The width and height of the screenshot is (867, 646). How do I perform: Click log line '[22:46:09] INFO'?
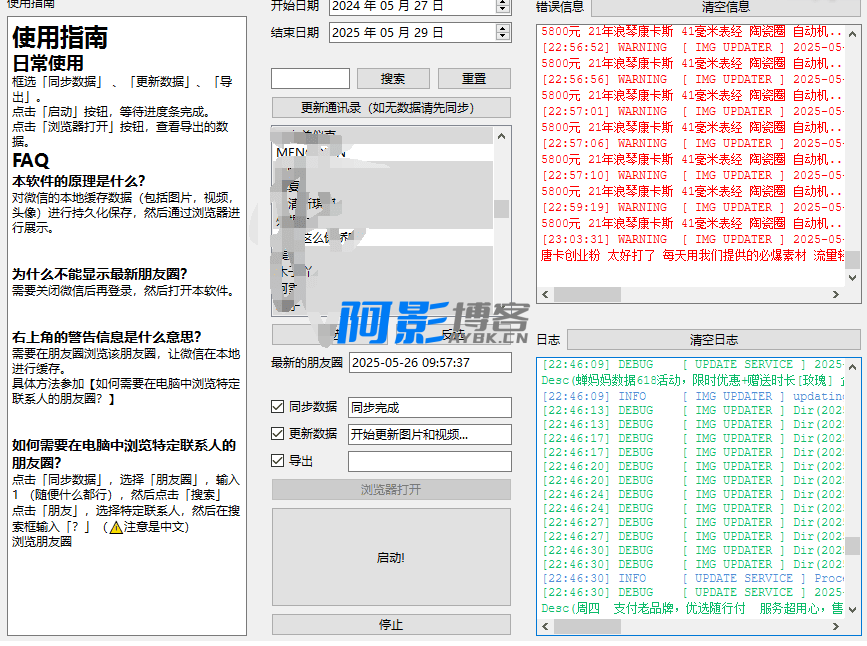(x=692, y=397)
